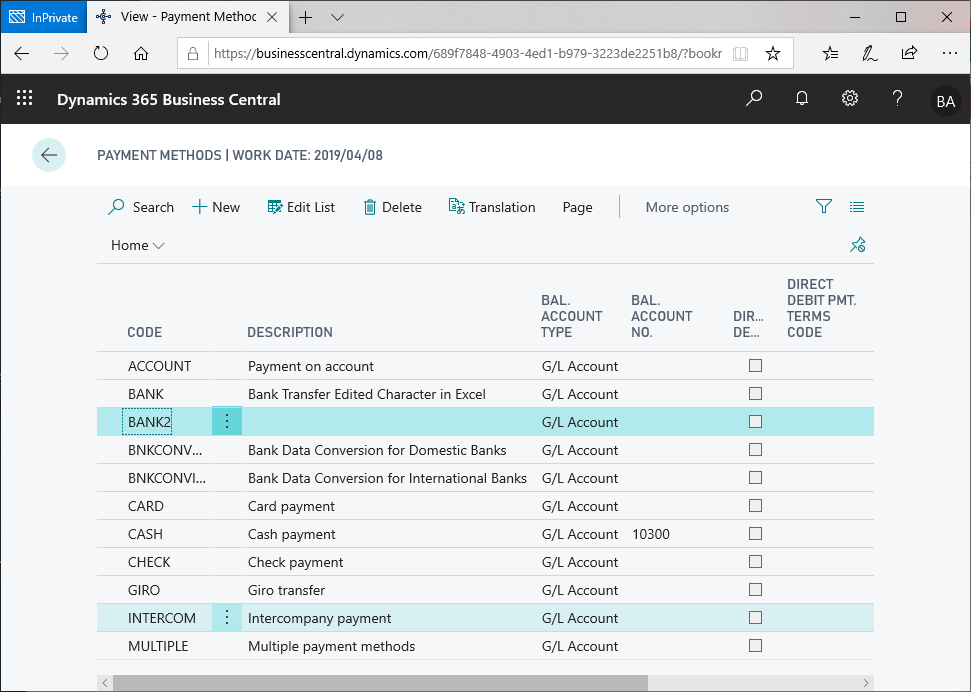Image resolution: width=971 pixels, height=692 pixels.
Task: Click the search magnifier in the header bar
Action: 754,99
